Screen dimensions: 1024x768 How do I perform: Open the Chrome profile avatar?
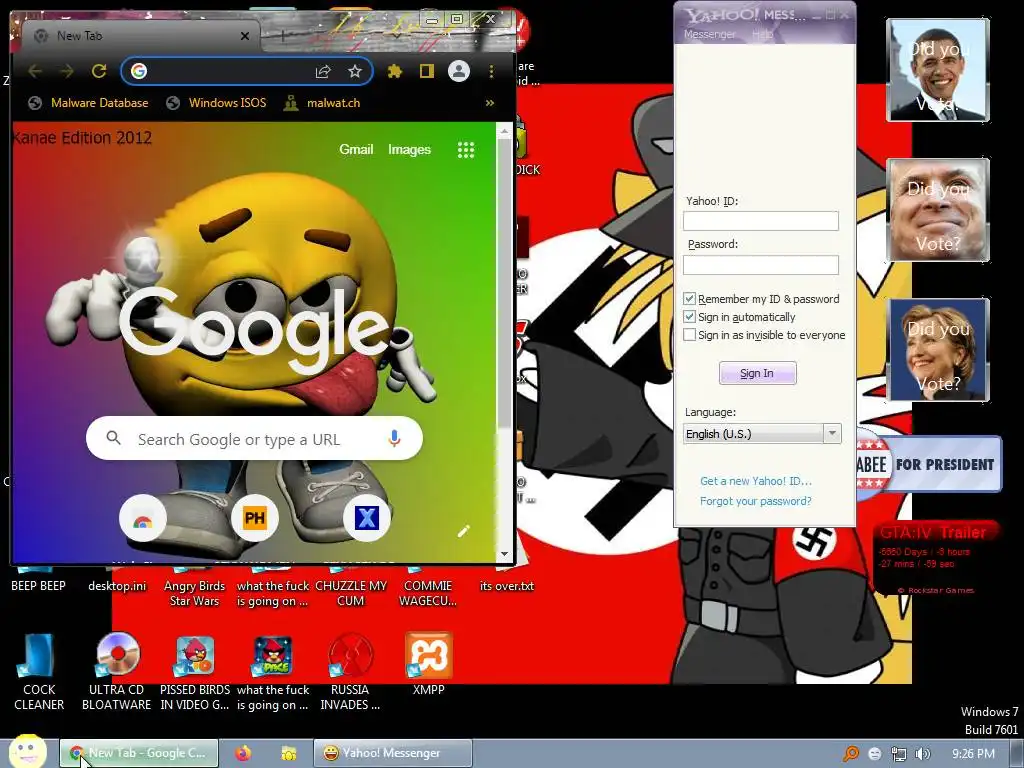pyautogui.click(x=459, y=71)
